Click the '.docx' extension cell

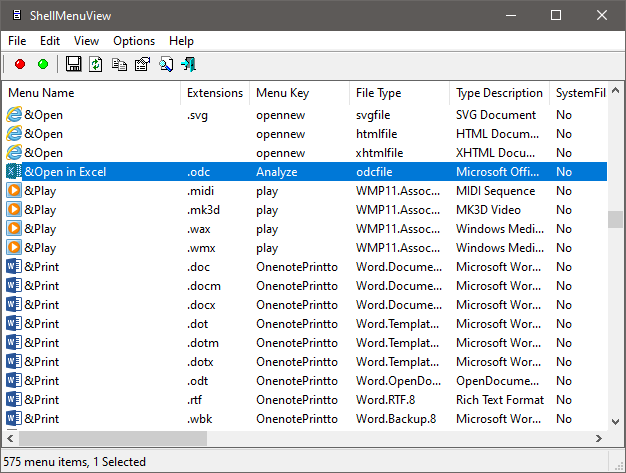coord(201,305)
